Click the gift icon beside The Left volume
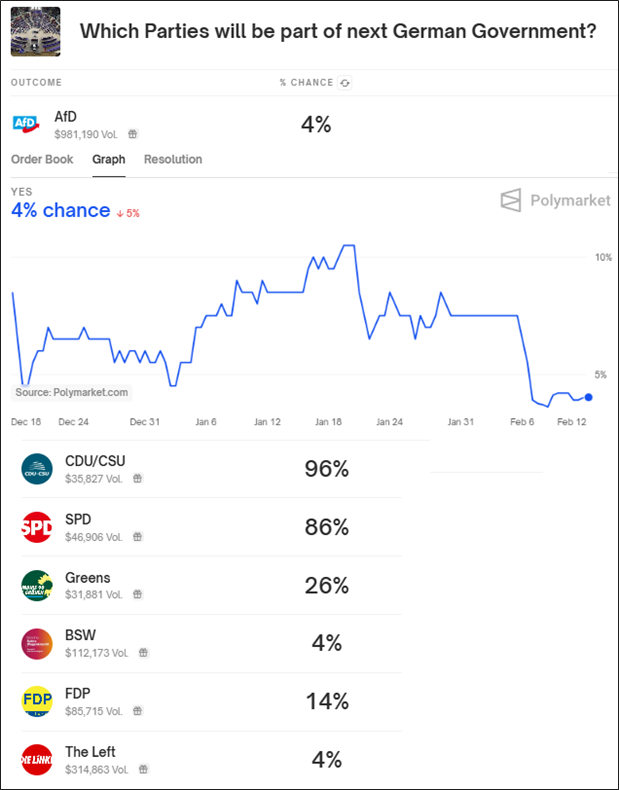Screen dimensions: 619x790 pyautogui.click(x=143, y=769)
